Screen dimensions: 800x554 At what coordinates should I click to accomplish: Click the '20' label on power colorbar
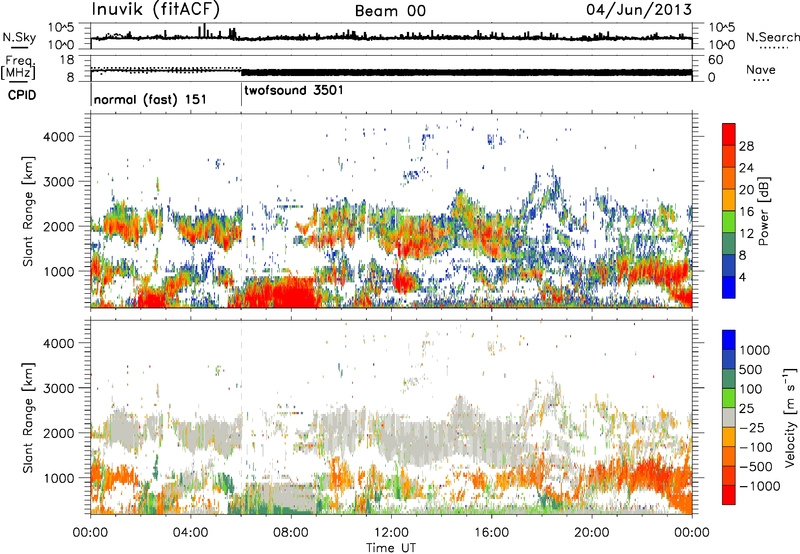tap(746, 190)
